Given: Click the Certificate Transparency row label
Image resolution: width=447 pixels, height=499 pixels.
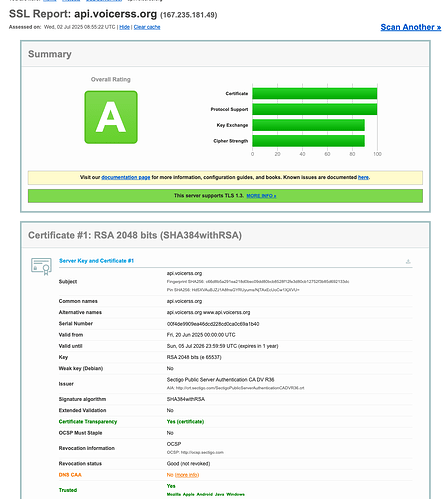Looking at the screenshot, I should click(x=88, y=422).
